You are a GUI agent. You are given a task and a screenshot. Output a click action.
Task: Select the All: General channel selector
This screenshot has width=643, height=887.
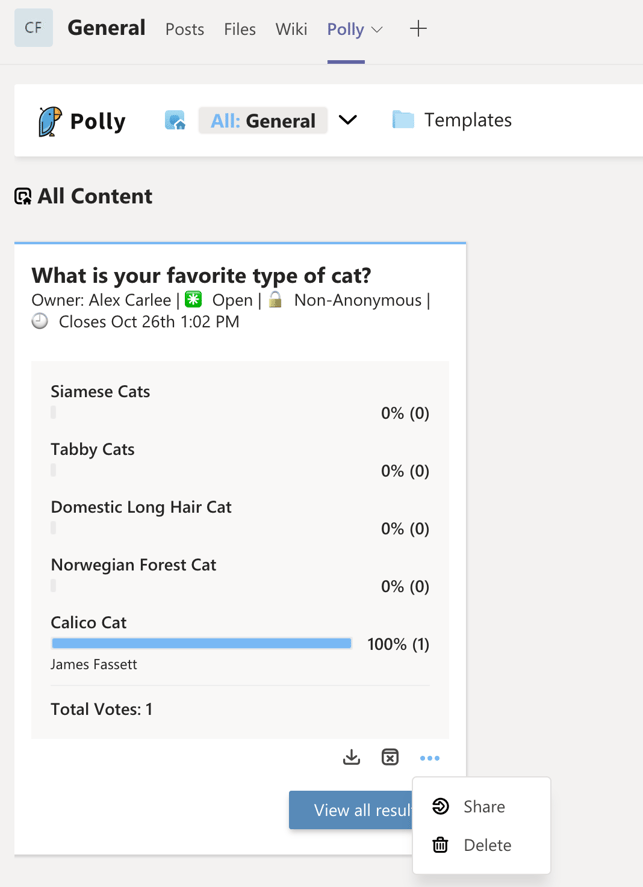[x=263, y=121]
